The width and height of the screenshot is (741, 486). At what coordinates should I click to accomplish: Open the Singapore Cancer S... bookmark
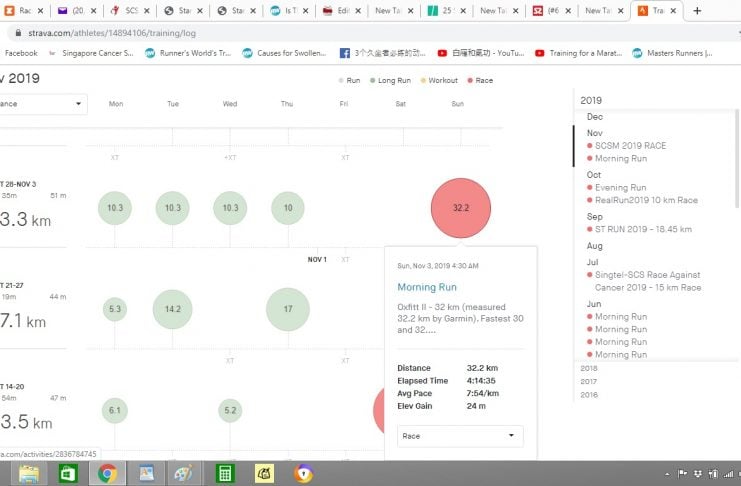point(91,53)
